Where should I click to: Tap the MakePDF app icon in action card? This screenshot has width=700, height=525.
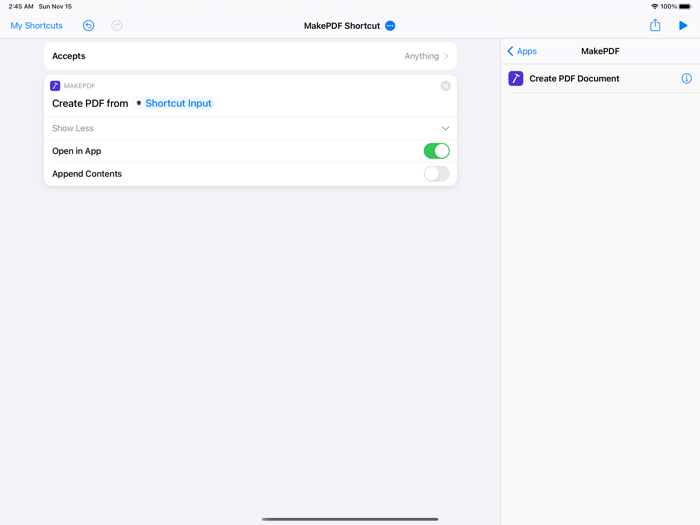55,86
